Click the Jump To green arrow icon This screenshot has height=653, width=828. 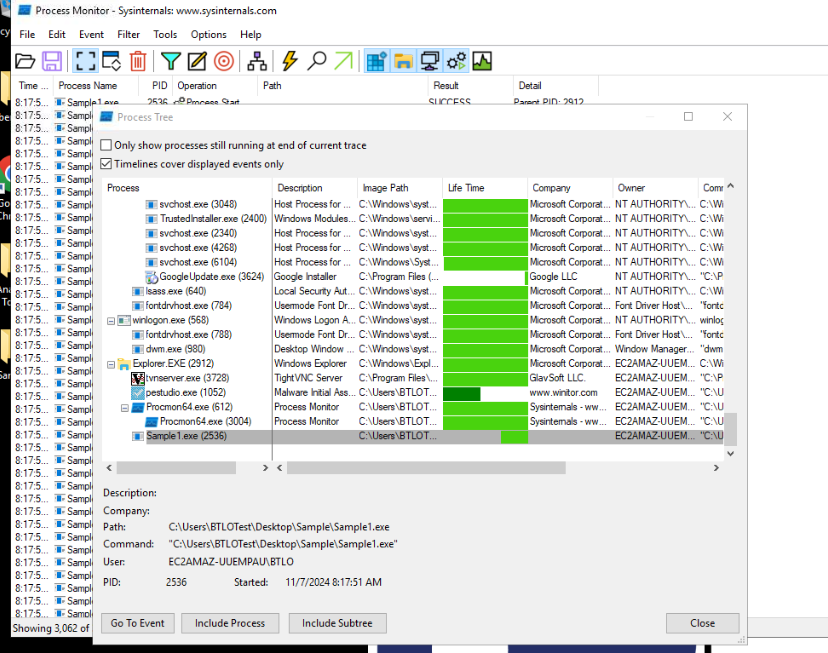(x=343, y=61)
